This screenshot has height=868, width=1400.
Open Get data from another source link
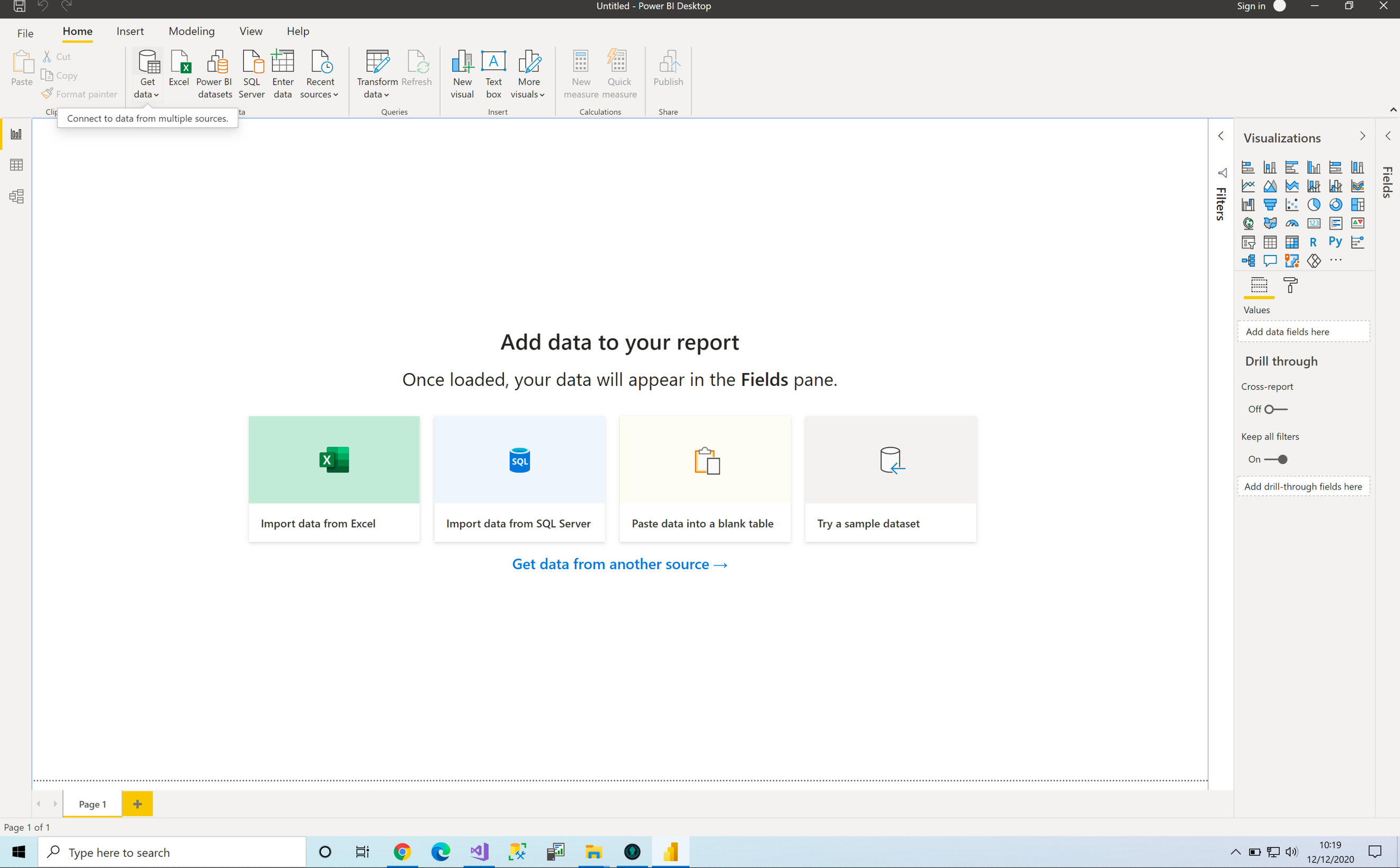pyautogui.click(x=620, y=564)
